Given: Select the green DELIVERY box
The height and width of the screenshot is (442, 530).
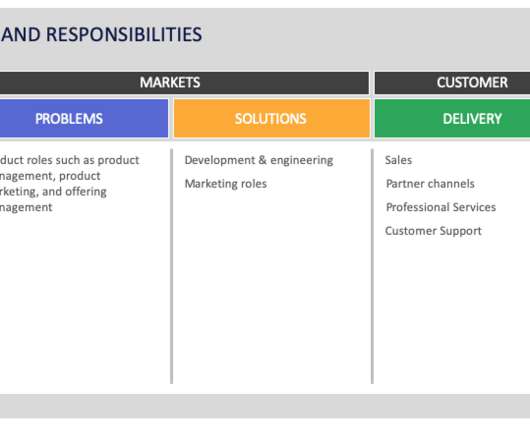Looking at the screenshot, I should [452, 119].
